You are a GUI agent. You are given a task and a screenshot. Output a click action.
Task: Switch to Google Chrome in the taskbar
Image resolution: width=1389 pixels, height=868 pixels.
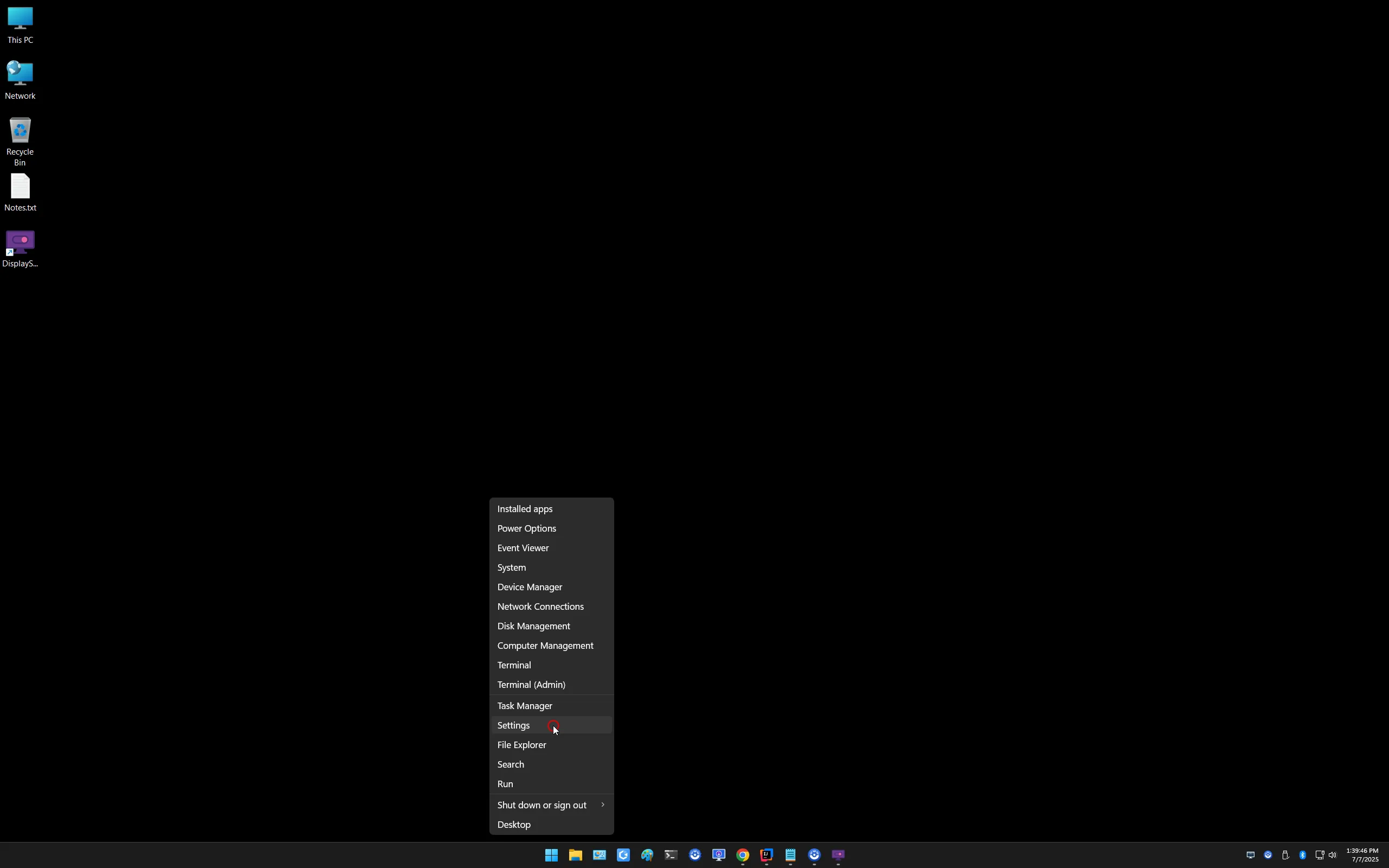click(743, 856)
